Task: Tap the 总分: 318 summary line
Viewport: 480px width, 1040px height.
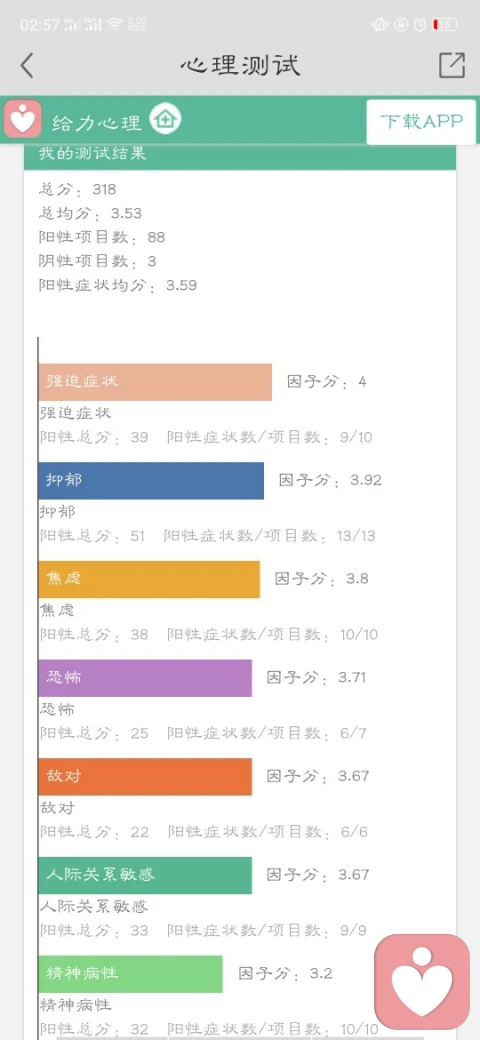Action: (78, 190)
